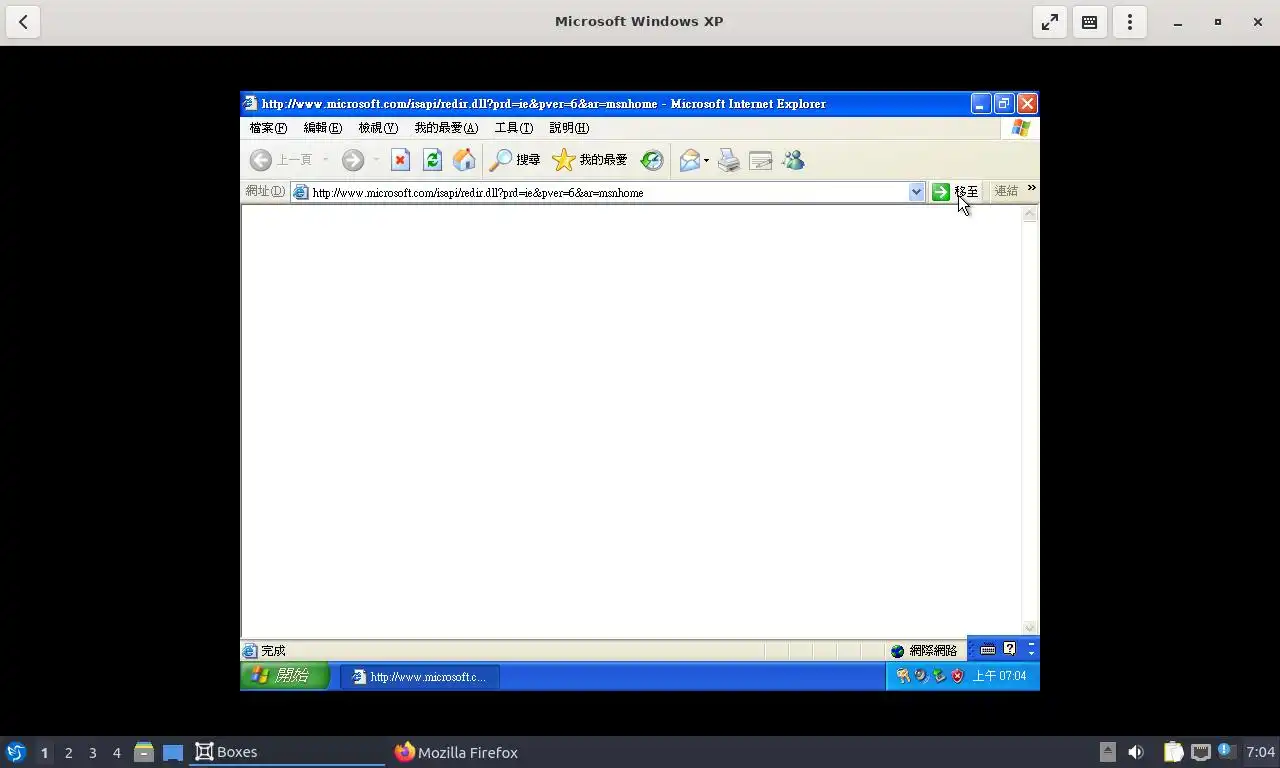
Task: Open the Messenger people icon
Action: tap(794, 160)
